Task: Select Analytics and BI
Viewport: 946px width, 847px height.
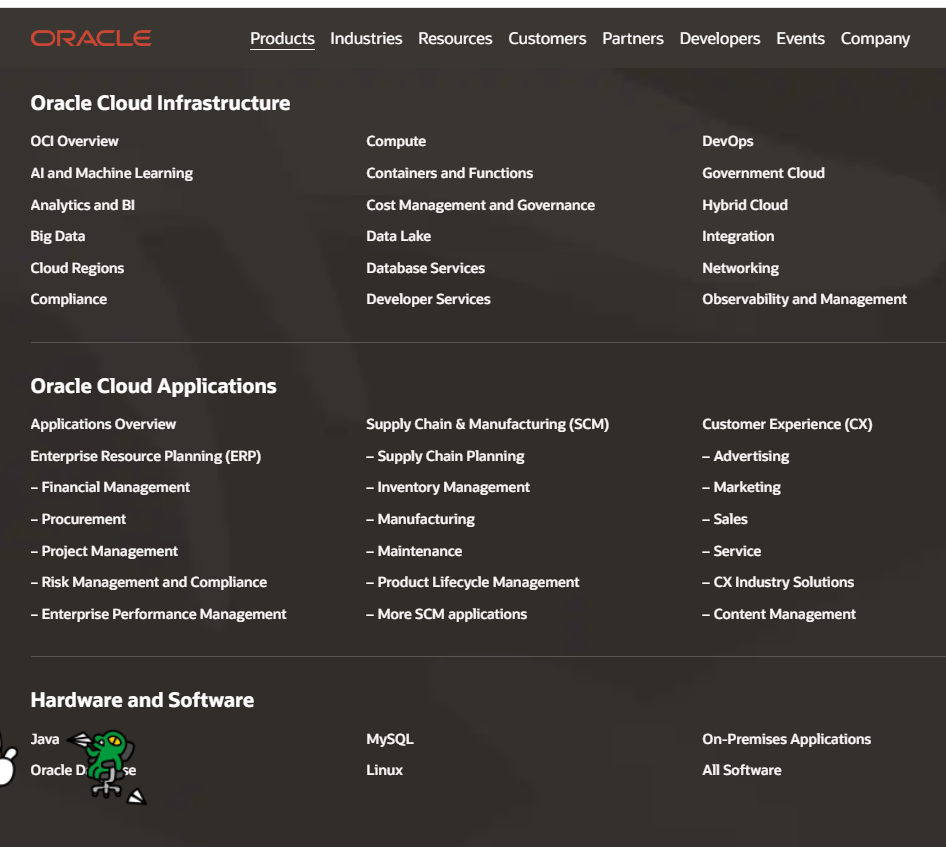Action: pos(83,205)
